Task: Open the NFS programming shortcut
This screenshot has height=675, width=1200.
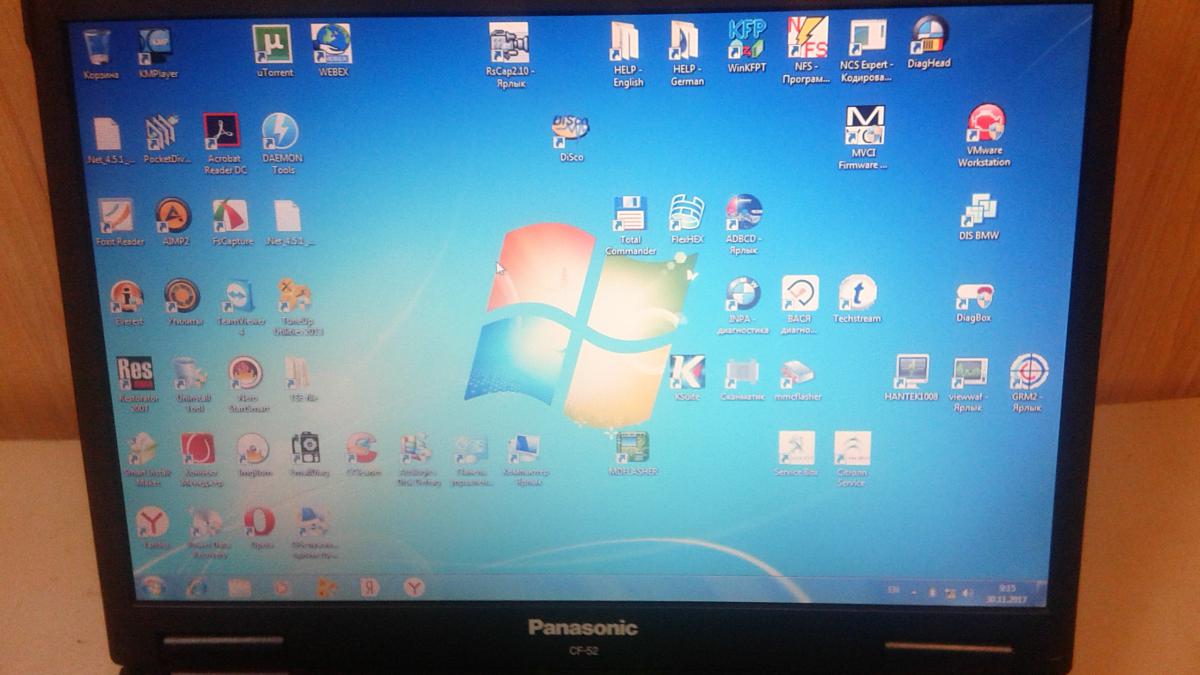Action: [x=806, y=40]
